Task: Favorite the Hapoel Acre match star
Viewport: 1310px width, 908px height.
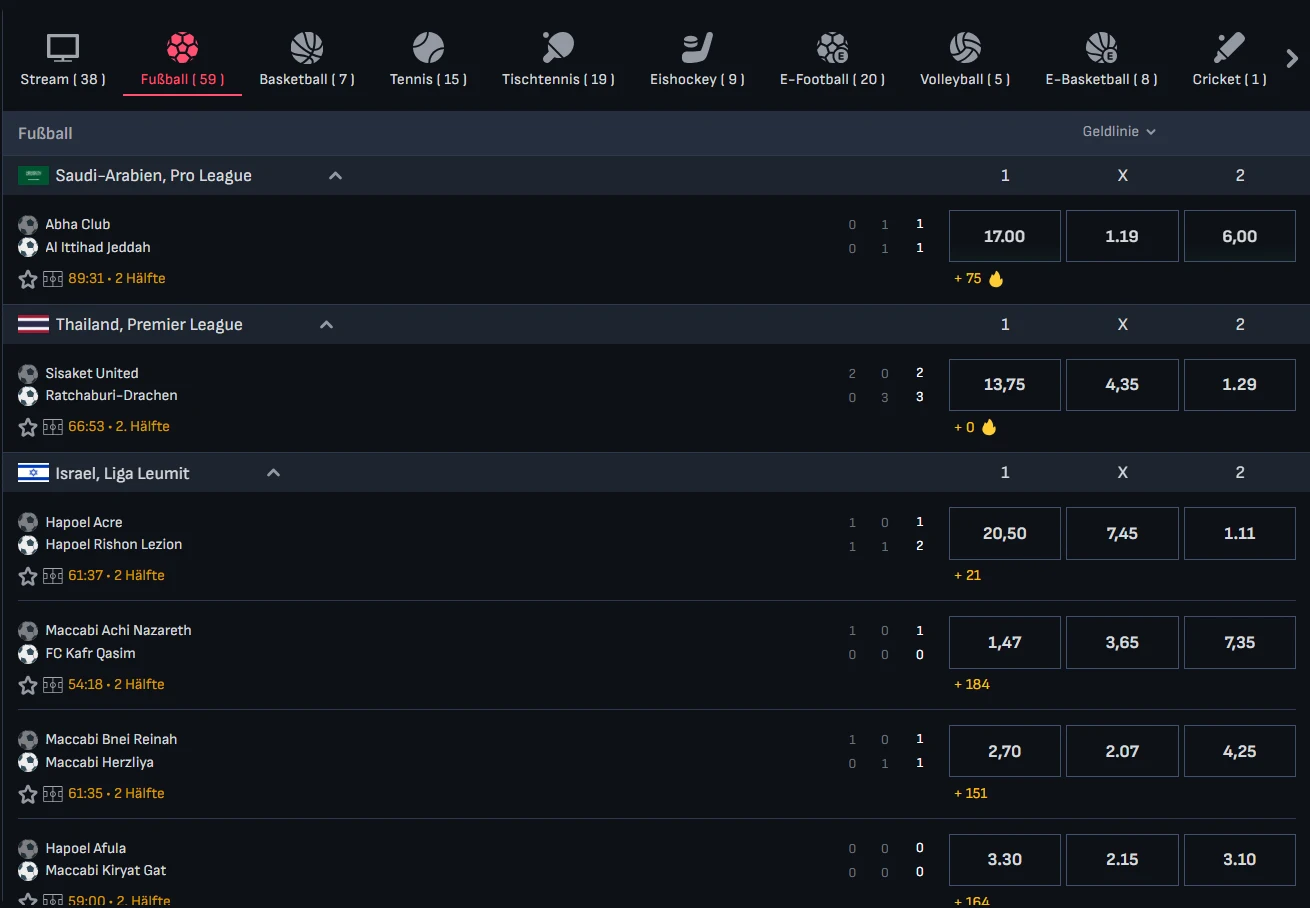Action: coord(28,576)
